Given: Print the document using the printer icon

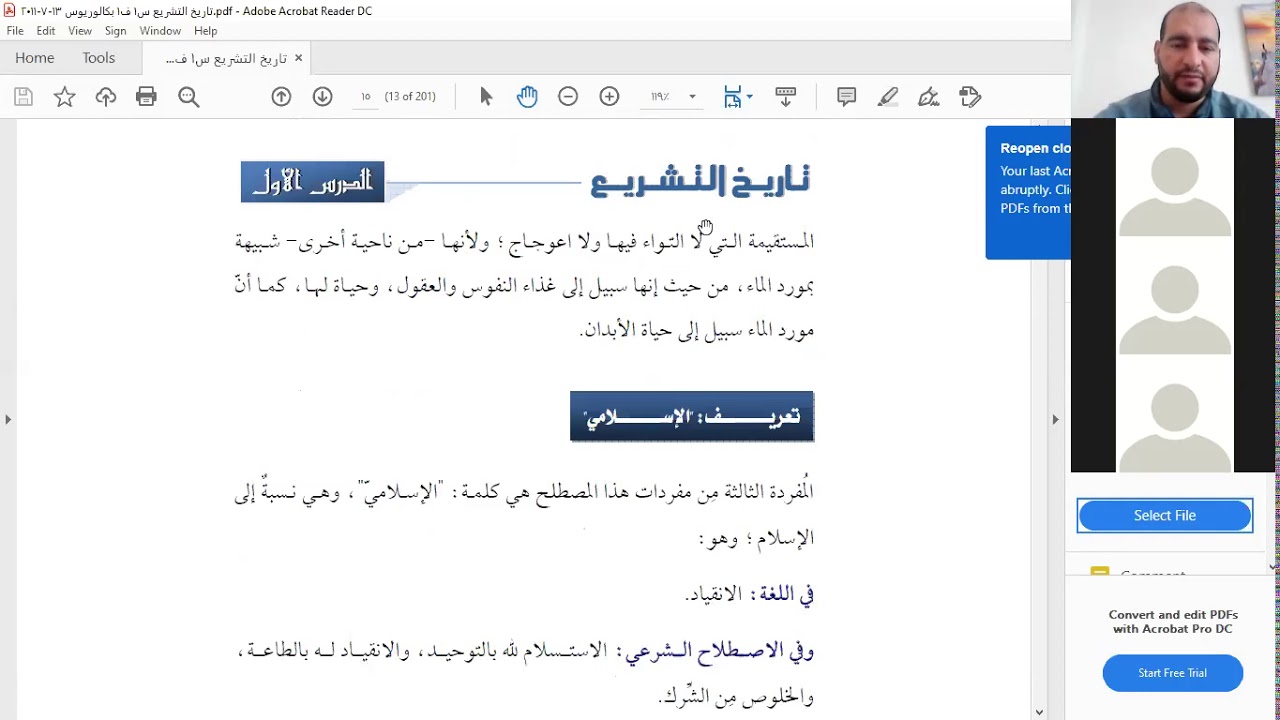Looking at the screenshot, I should (x=146, y=97).
